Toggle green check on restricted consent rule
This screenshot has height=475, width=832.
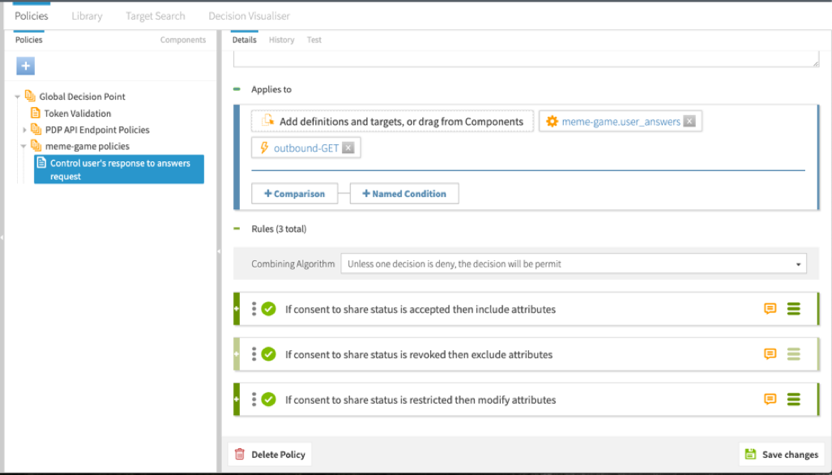point(269,399)
